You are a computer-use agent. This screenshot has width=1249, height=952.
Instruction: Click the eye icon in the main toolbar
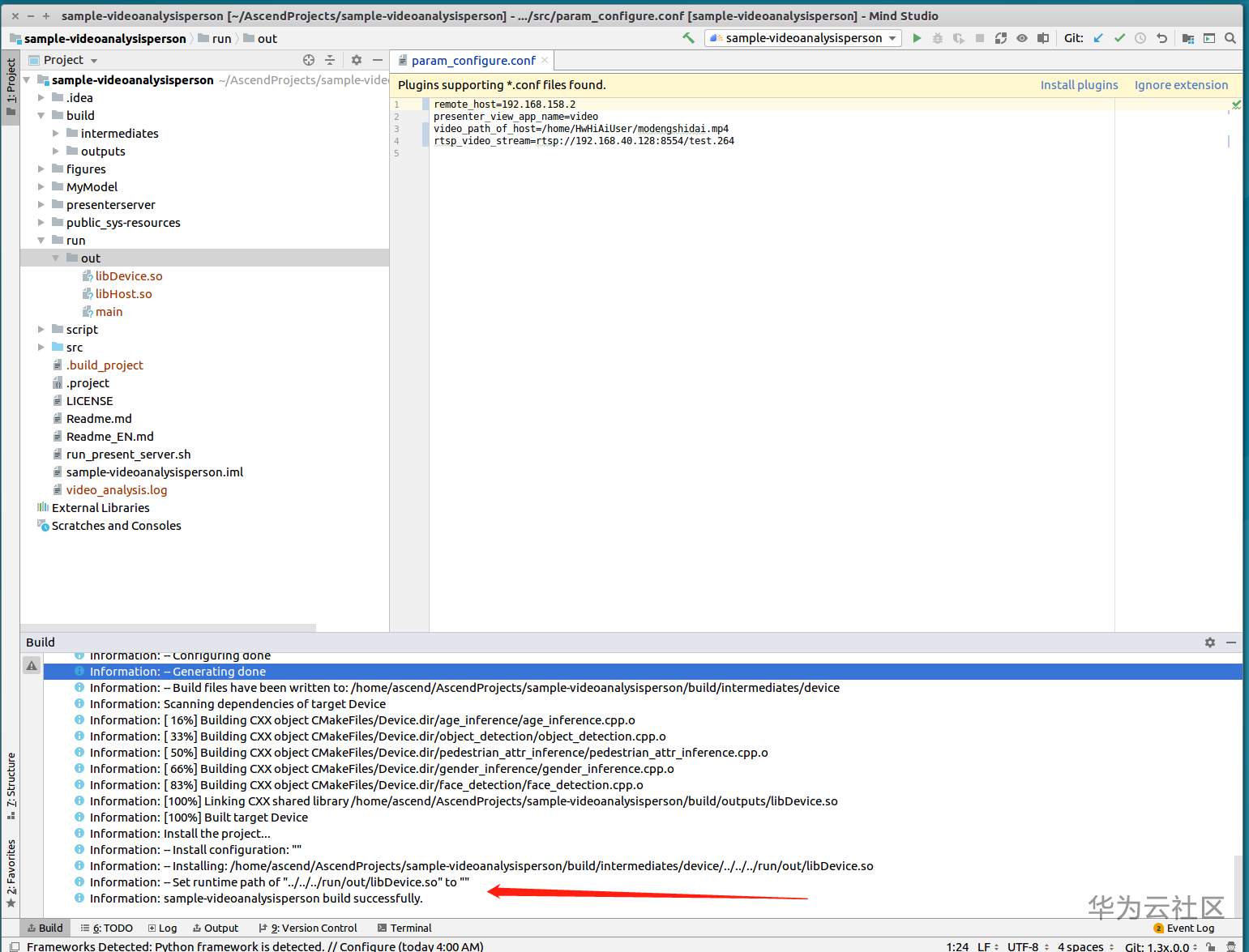coord(1022,38)
